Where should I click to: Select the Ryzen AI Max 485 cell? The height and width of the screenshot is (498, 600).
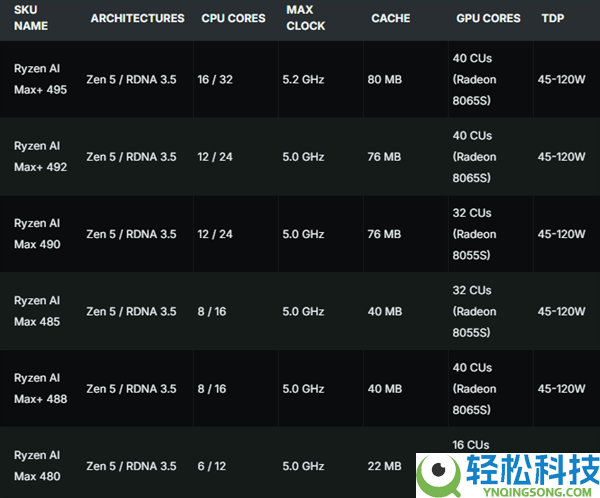click(37, 311)
